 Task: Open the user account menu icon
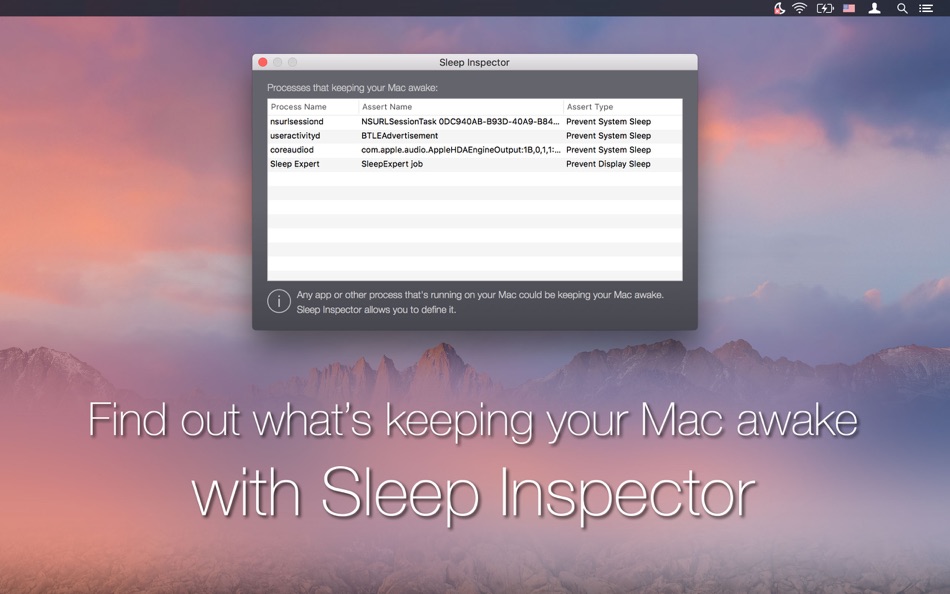click(x=874, y=8)
